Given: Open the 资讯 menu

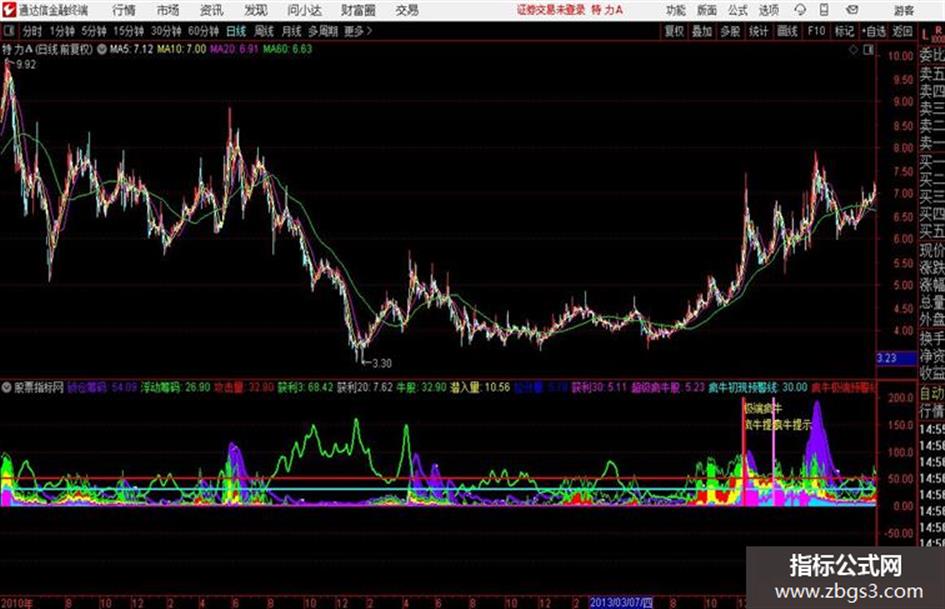Looking at the screenshot, I should (x=212, y=10).
